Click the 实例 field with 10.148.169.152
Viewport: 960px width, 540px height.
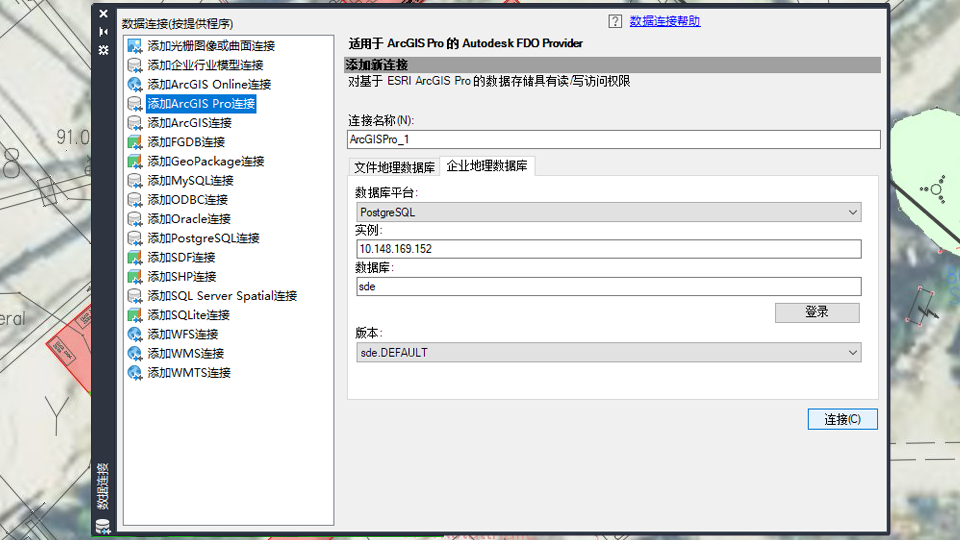[609, 249]
